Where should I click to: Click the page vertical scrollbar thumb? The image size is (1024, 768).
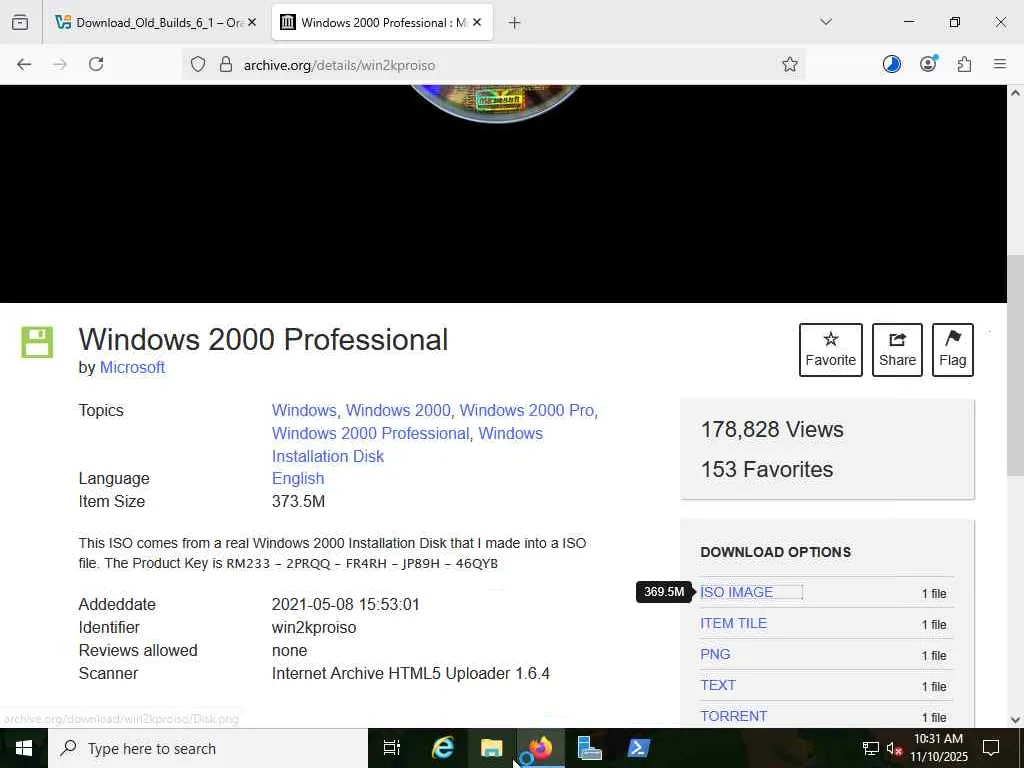(x=1015, y=366)
